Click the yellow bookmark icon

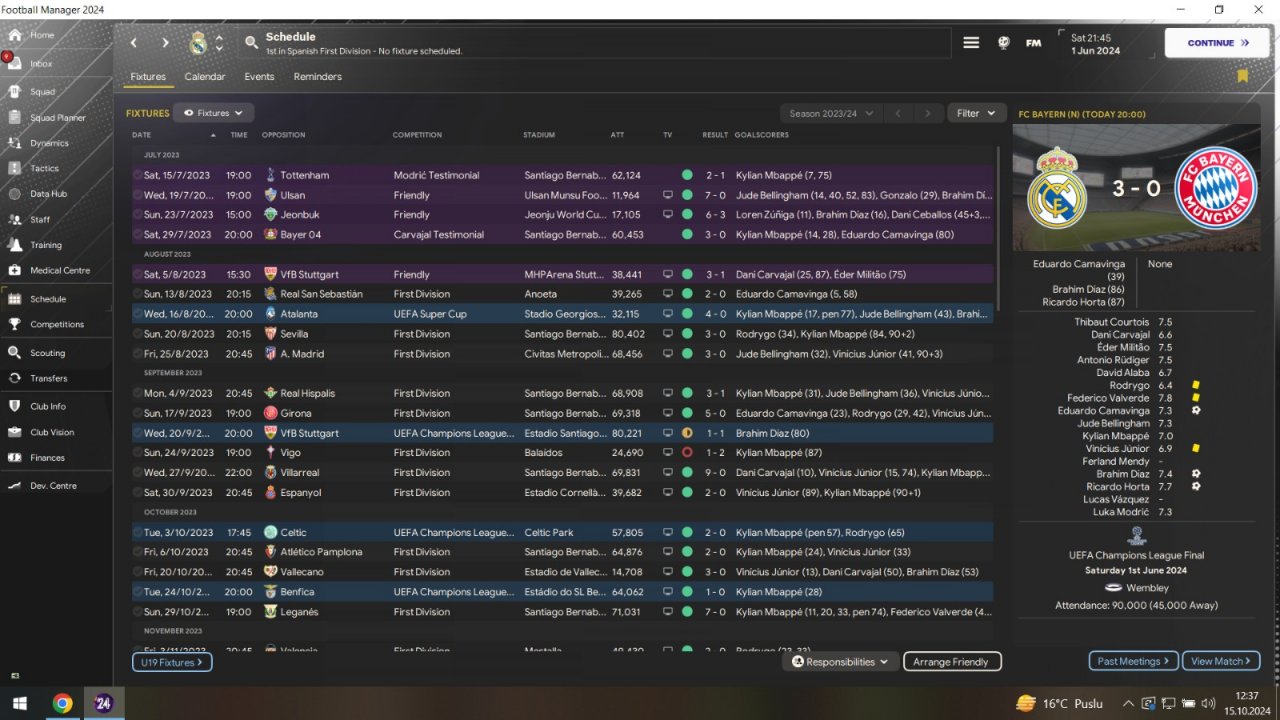point(1242,76)
